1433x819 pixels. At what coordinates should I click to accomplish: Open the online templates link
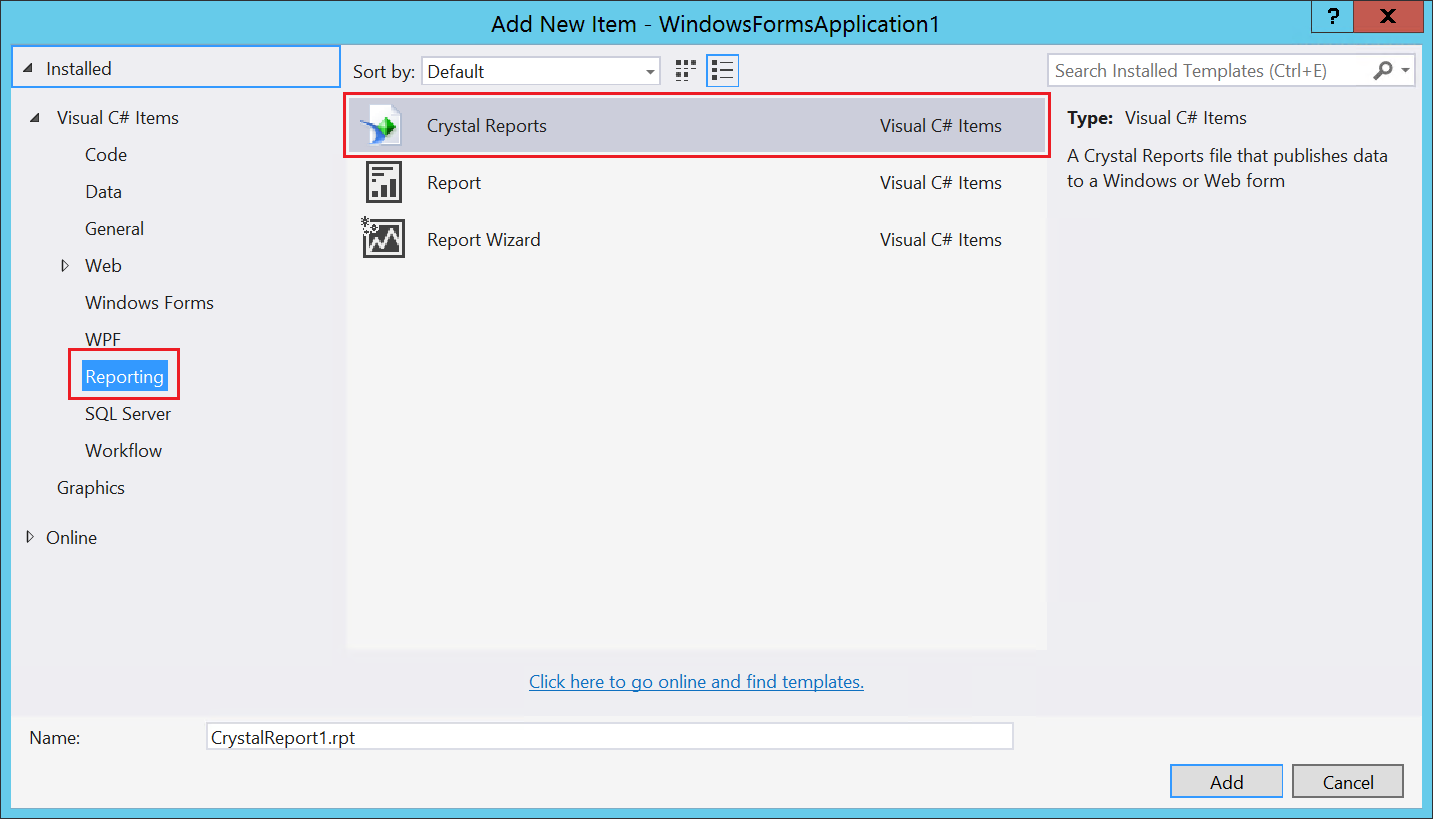click(x=696, y=682)
